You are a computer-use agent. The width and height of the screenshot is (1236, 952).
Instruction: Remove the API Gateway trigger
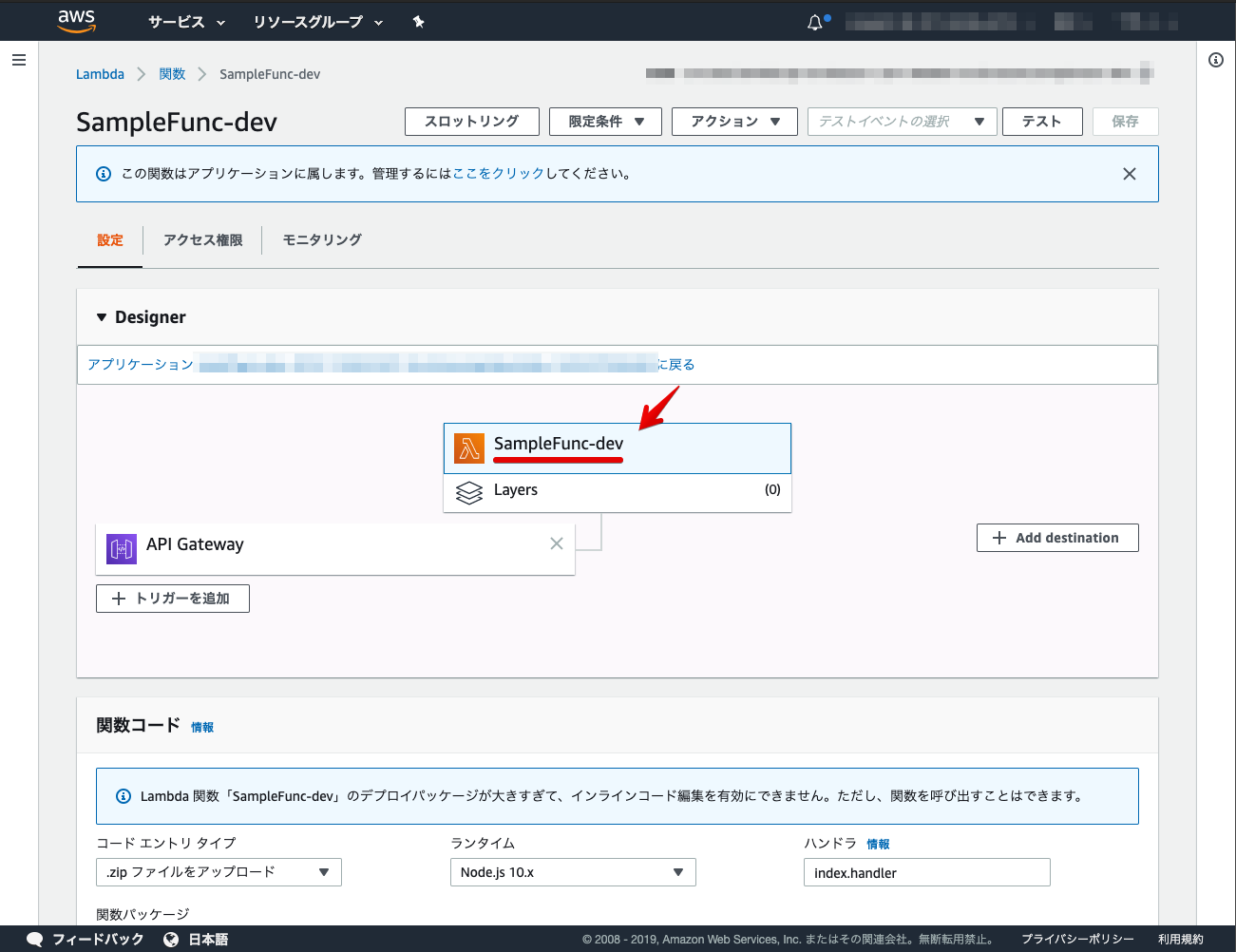[557, 543]
